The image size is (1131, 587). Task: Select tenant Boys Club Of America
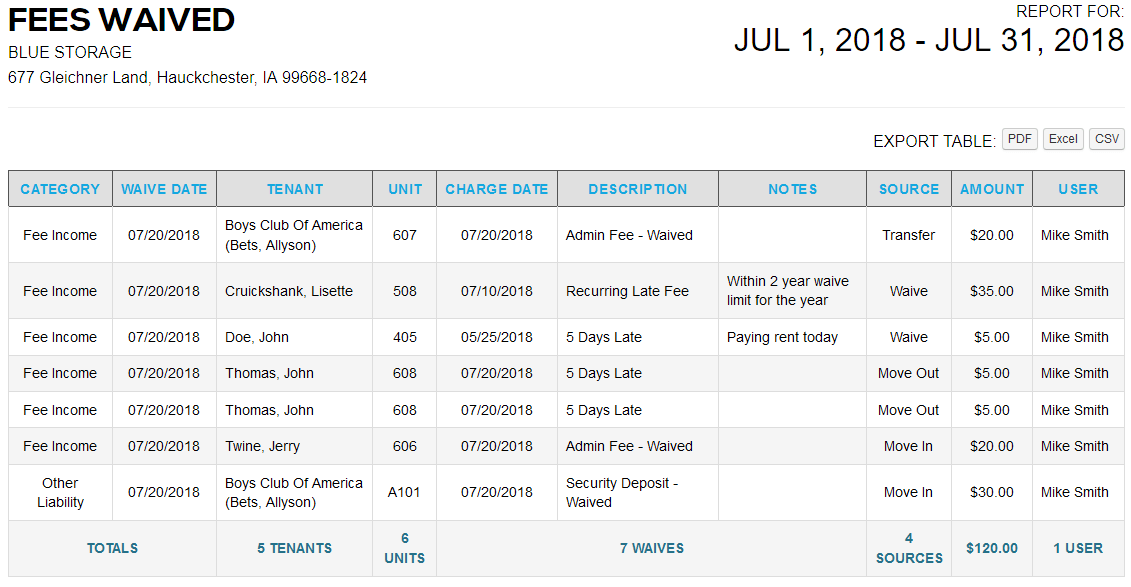pos(294,234)
